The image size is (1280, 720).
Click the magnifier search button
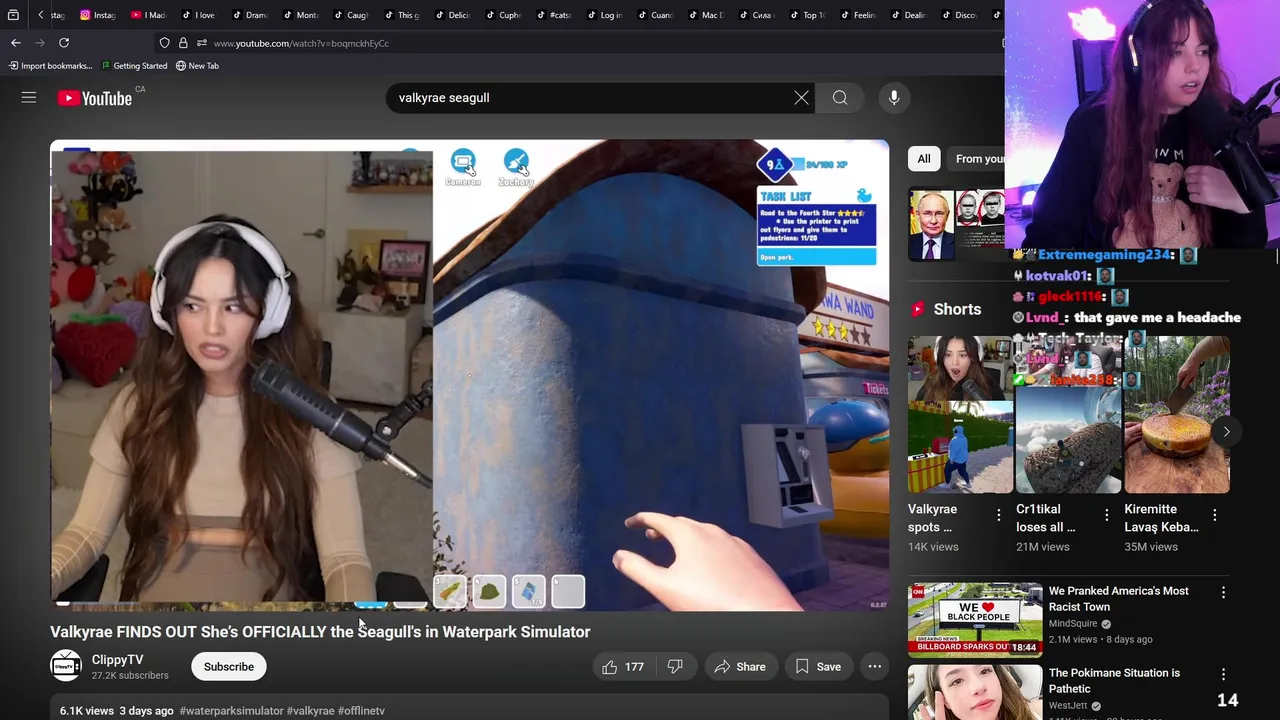pyautogui.click(x=840, y=97)
